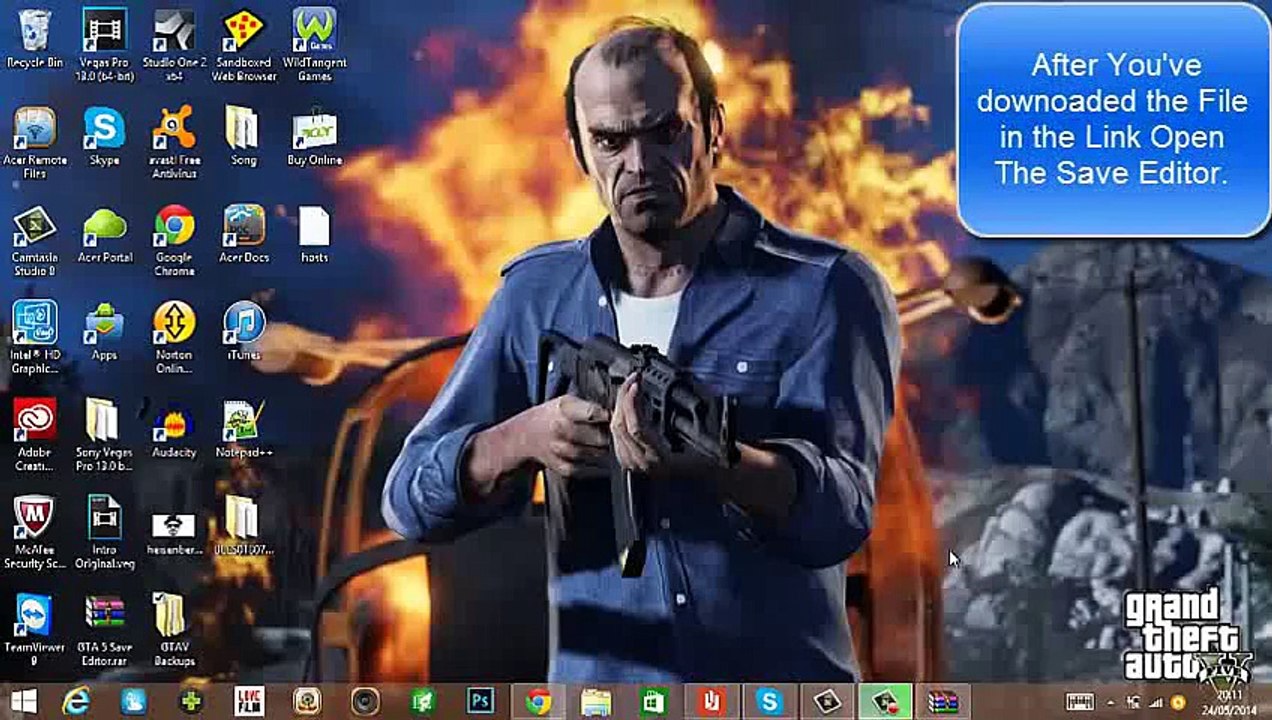Launch iTunes from the desktop
1272x720 pixels.
click(244, 332)
